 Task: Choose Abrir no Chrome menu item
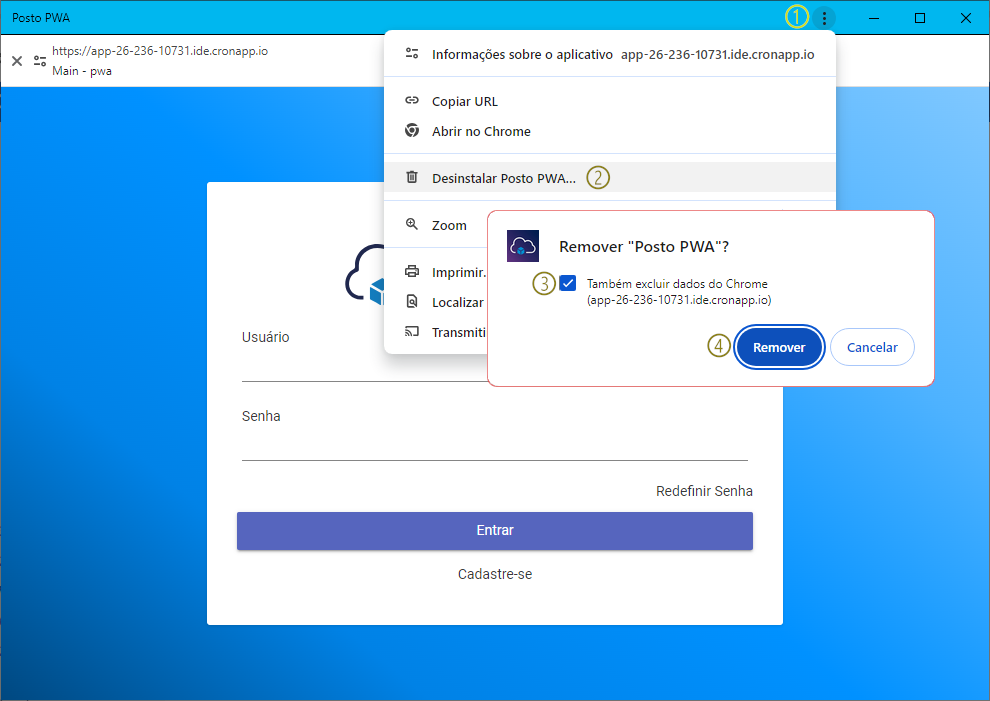click(610, 131)
